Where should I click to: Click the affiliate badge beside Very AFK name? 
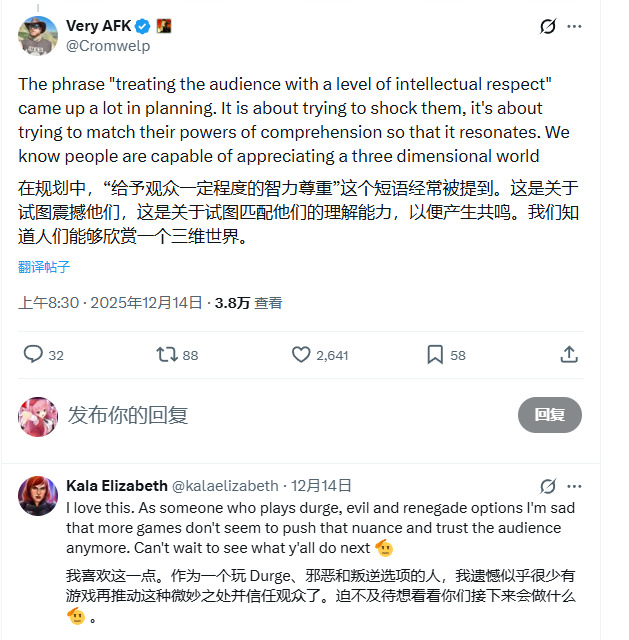164,25
